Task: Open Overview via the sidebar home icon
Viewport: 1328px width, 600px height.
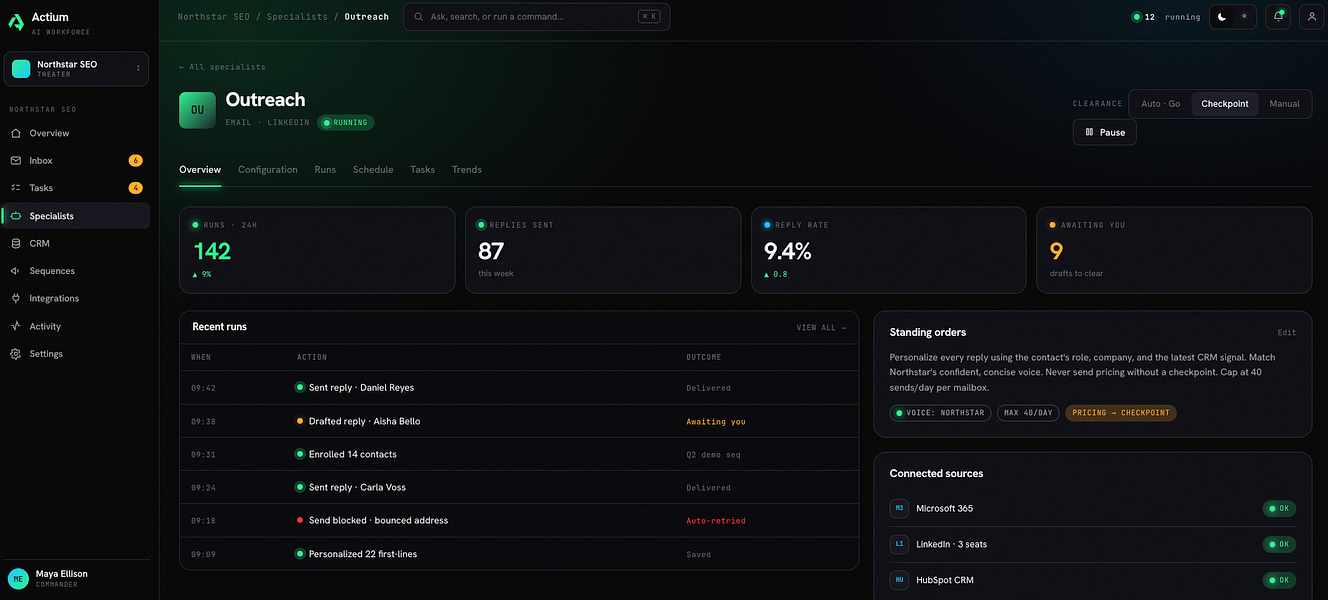Action: coord(16,133)
